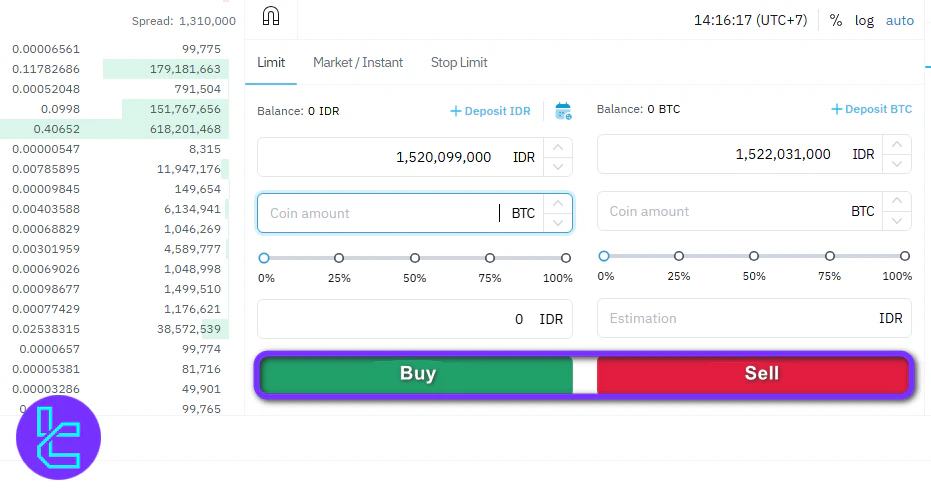Select order book row 0.00098677
Viewport: 931px width, 498px height.
click(115, 289)
